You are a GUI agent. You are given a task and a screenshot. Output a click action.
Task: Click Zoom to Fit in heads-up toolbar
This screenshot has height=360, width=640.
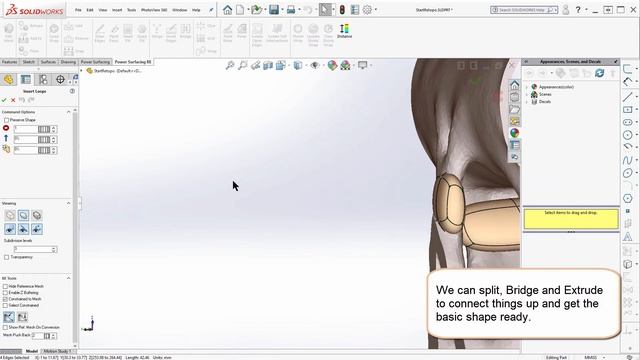(x=230, y=65)
